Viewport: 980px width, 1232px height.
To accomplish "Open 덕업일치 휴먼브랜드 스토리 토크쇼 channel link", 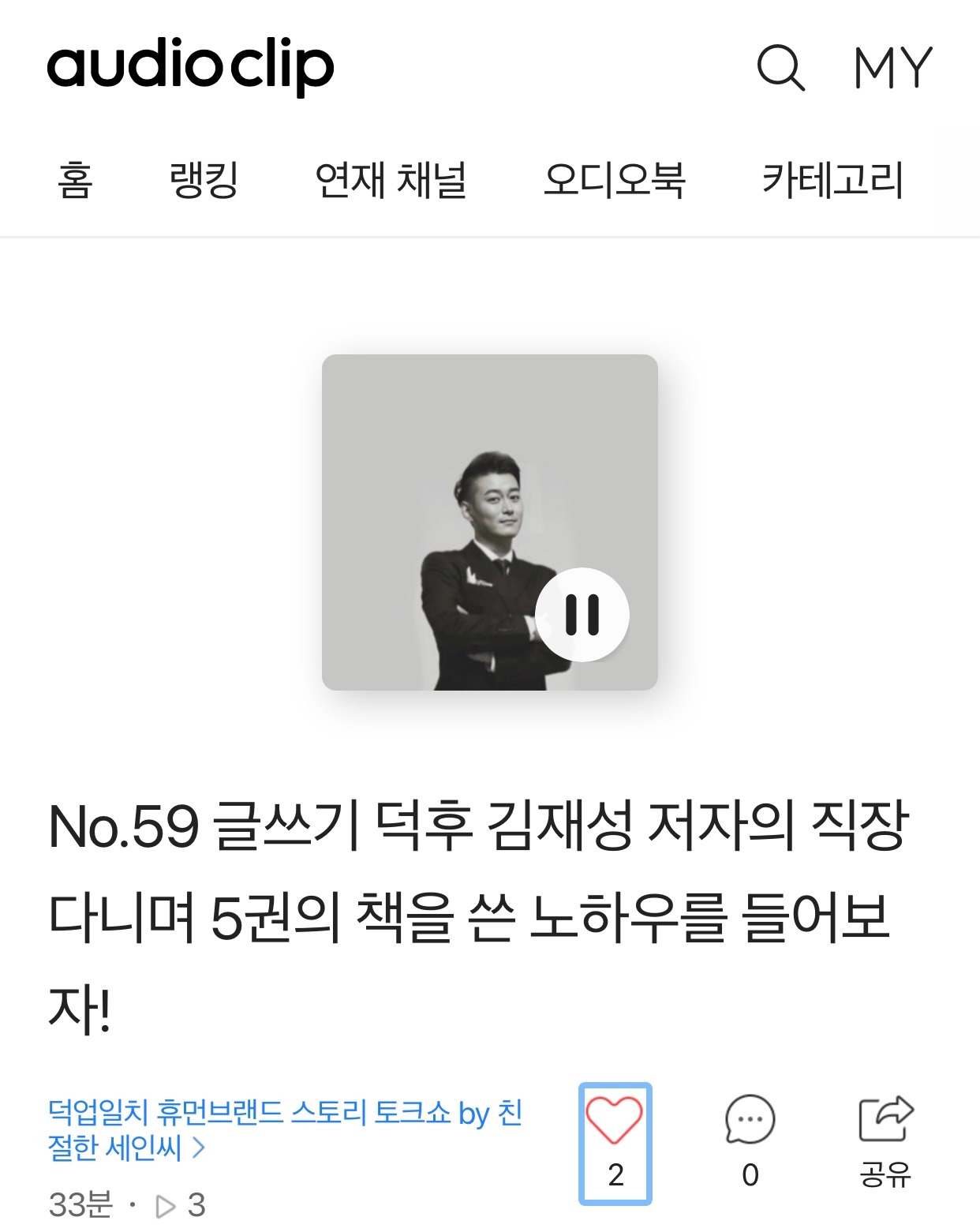I will [285, 1129].
